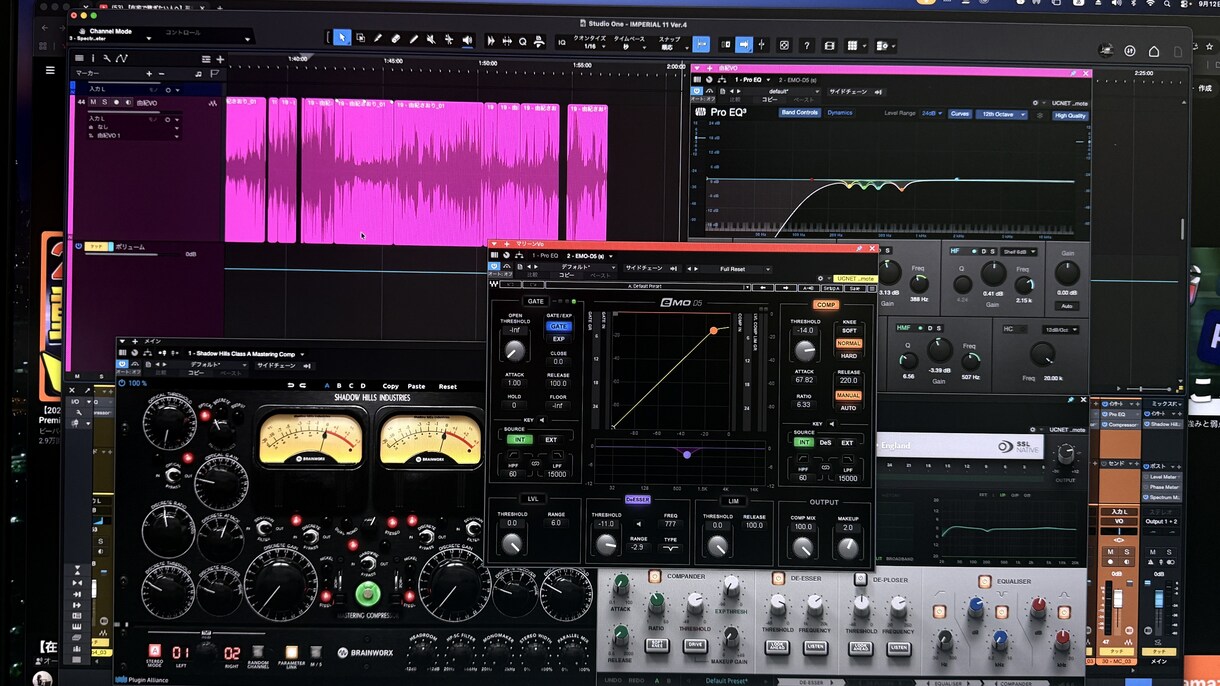
Task: Select EXT source in EMO-D5 Gate key section
Action: (x=550, y=440)
